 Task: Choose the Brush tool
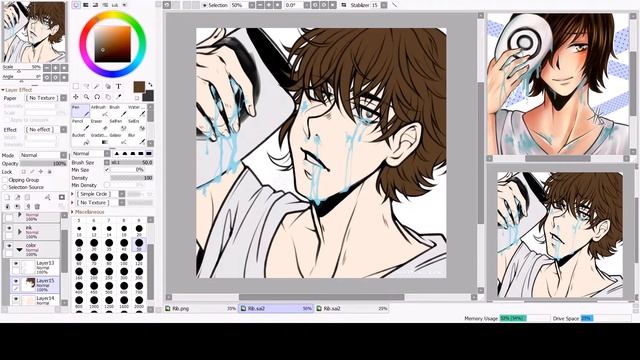point(117,111)
